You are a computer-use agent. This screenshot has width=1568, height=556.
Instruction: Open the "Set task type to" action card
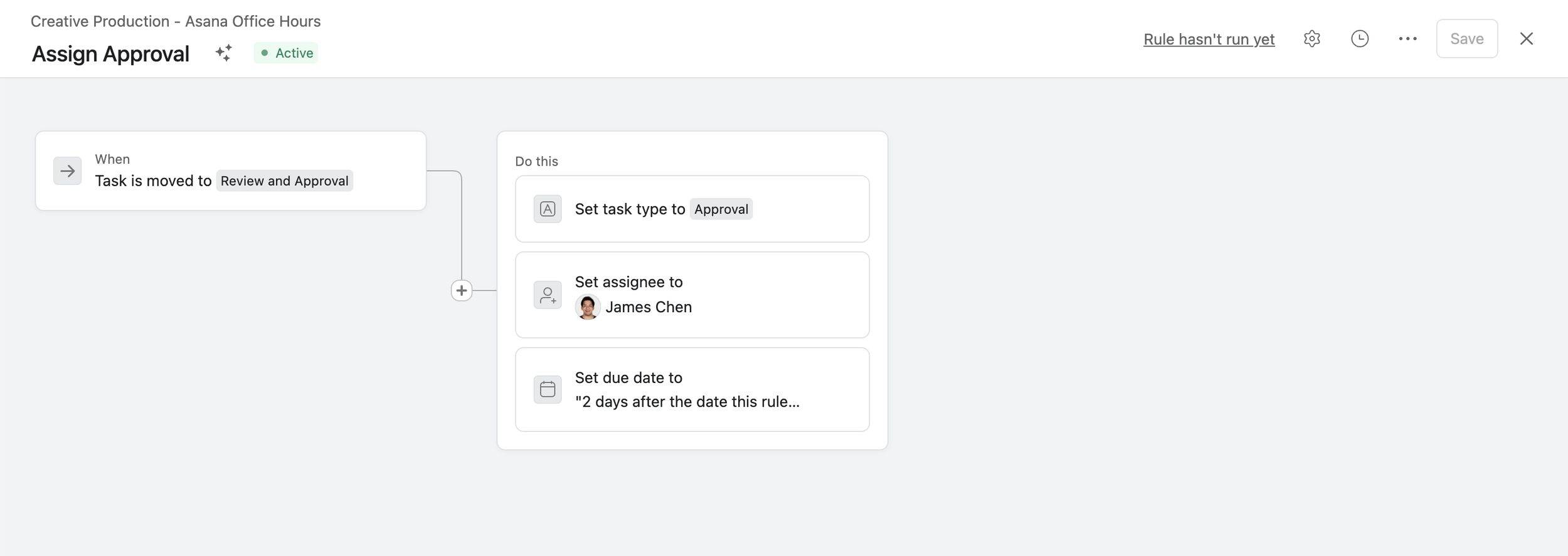(x=692, y=209)
